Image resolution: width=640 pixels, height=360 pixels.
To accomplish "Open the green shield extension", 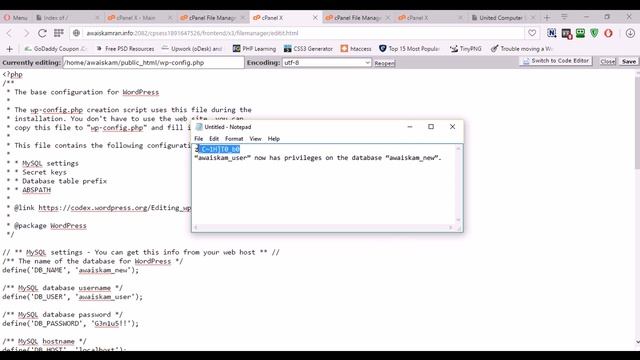I will coord(594,33).
